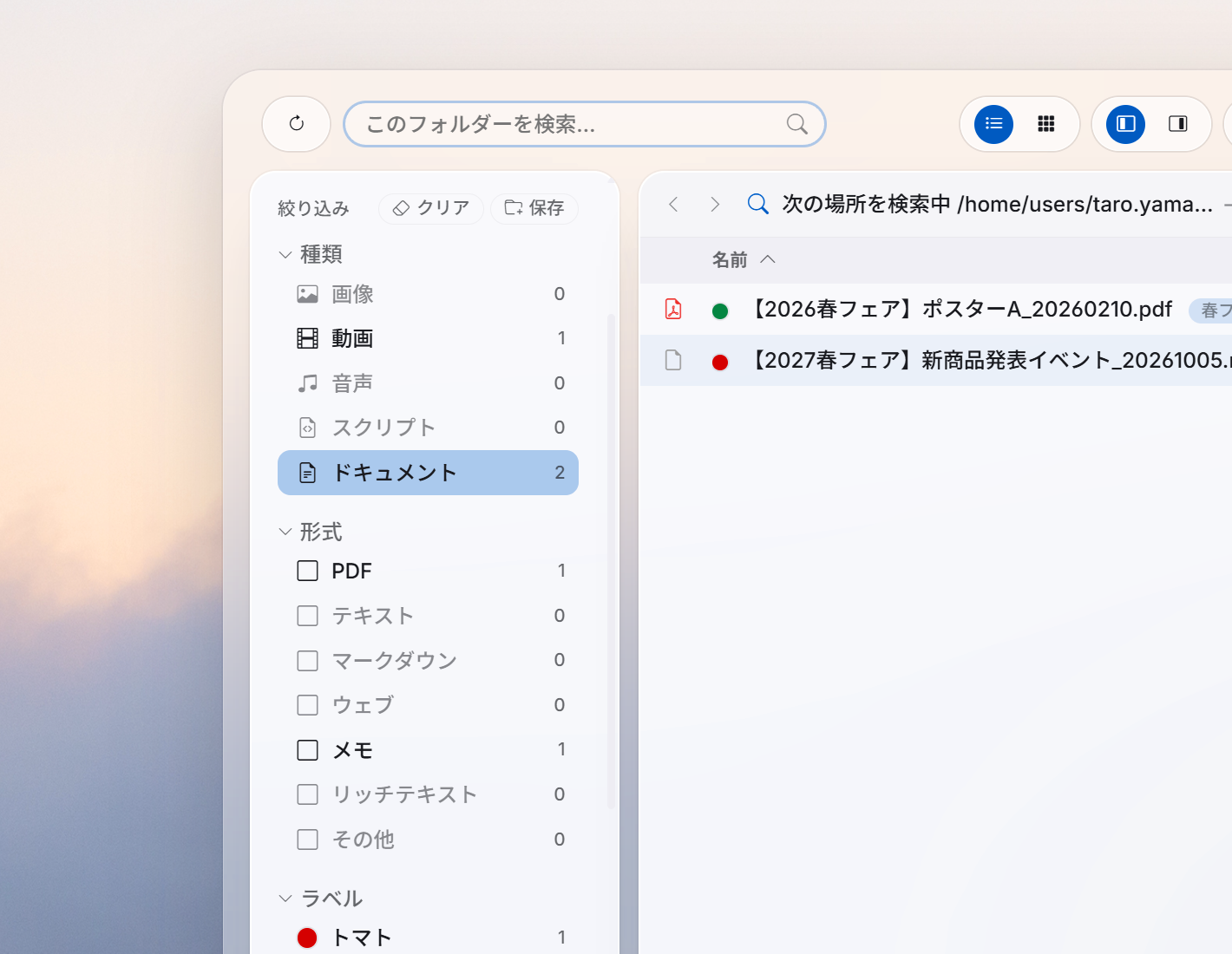Screen dimensions: 1232x954
Task: Collapse the 種類 section
Action: pyautogui.click(x=285, y=254)
